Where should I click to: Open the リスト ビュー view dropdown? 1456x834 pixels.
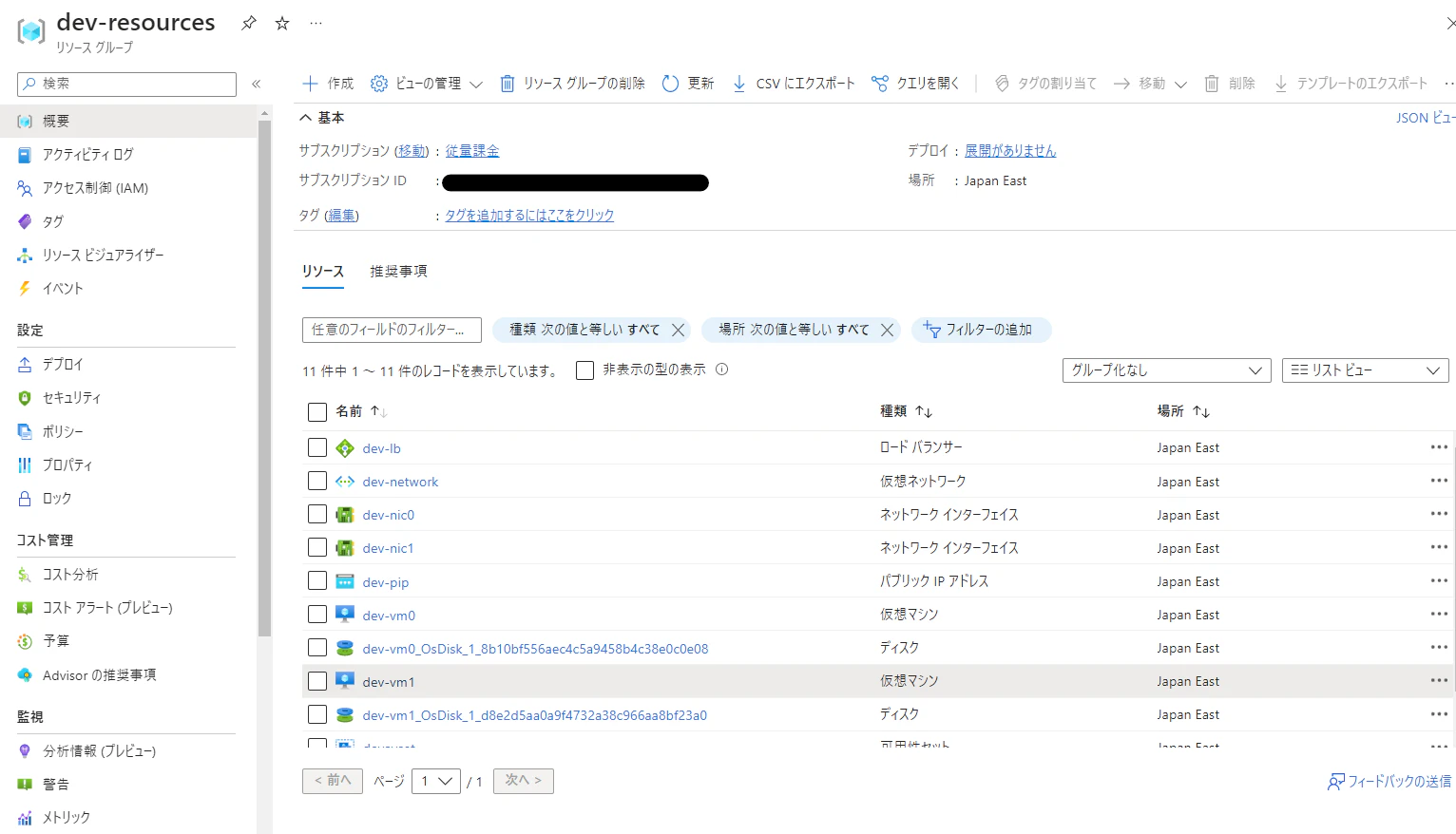[x=1365, y=370]
